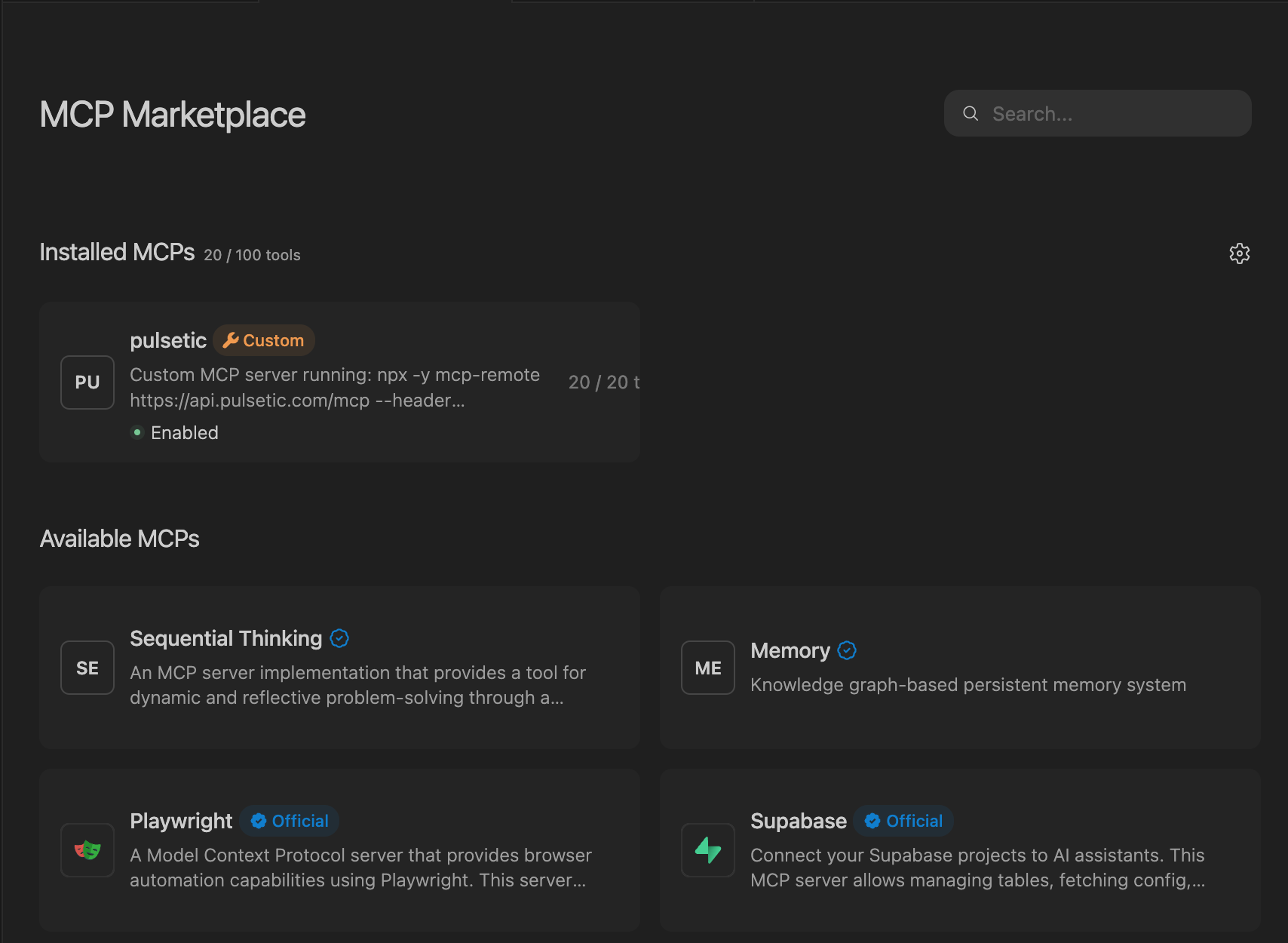The width and height of the screenshot is (1288, 943).
Task: Click the green Enabled status dot
Action: point(136,432)
